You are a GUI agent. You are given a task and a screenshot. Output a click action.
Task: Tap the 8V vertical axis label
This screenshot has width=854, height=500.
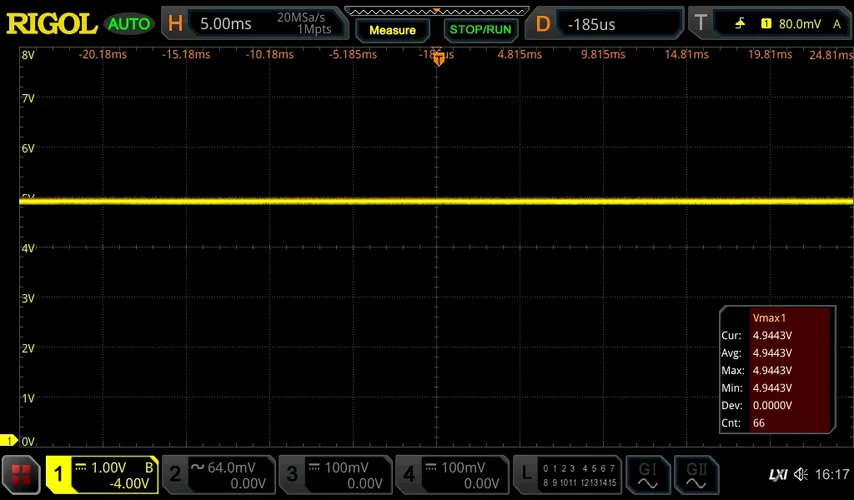[x=28, y=55]
